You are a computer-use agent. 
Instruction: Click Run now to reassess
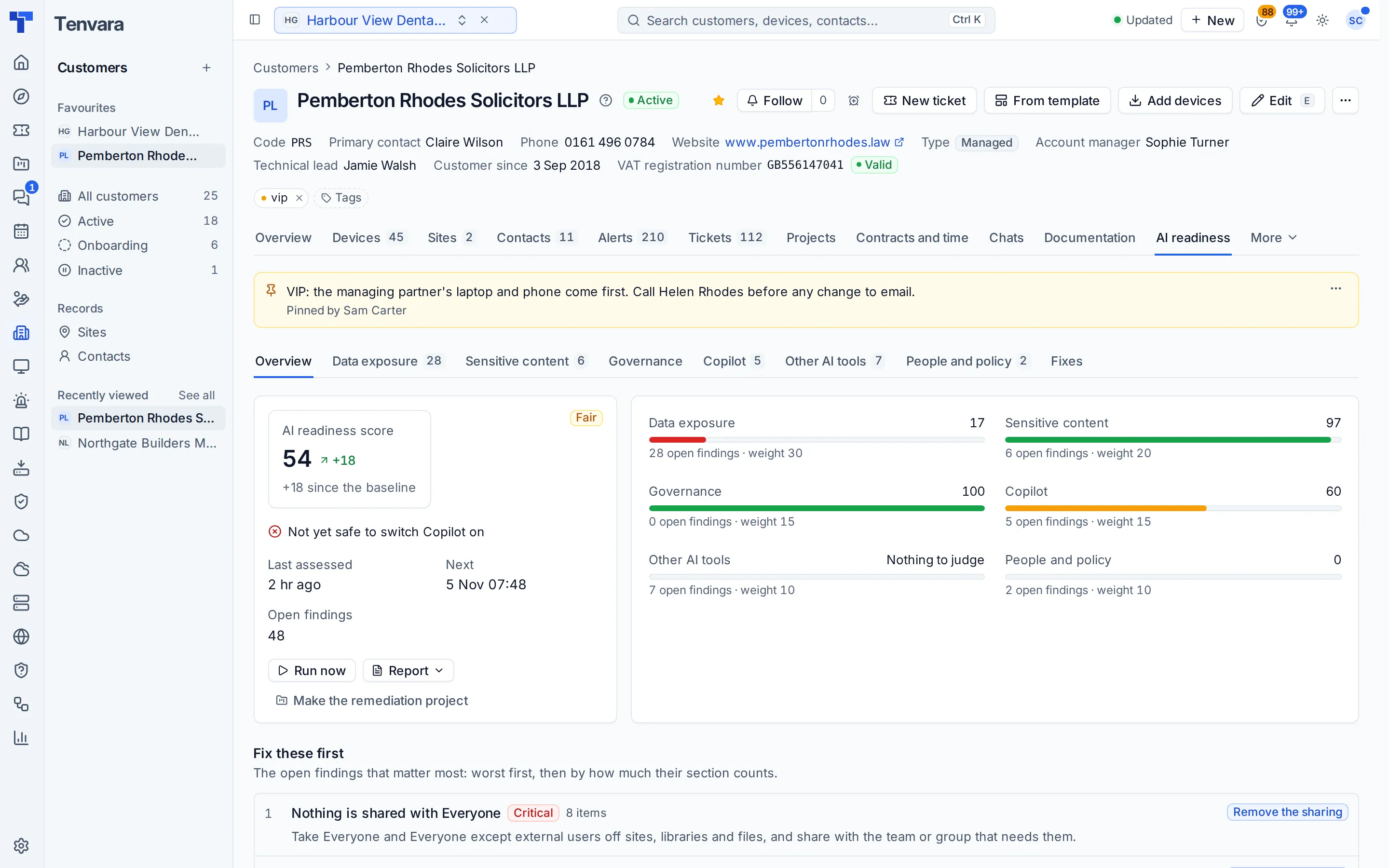[x=312, y=670]
